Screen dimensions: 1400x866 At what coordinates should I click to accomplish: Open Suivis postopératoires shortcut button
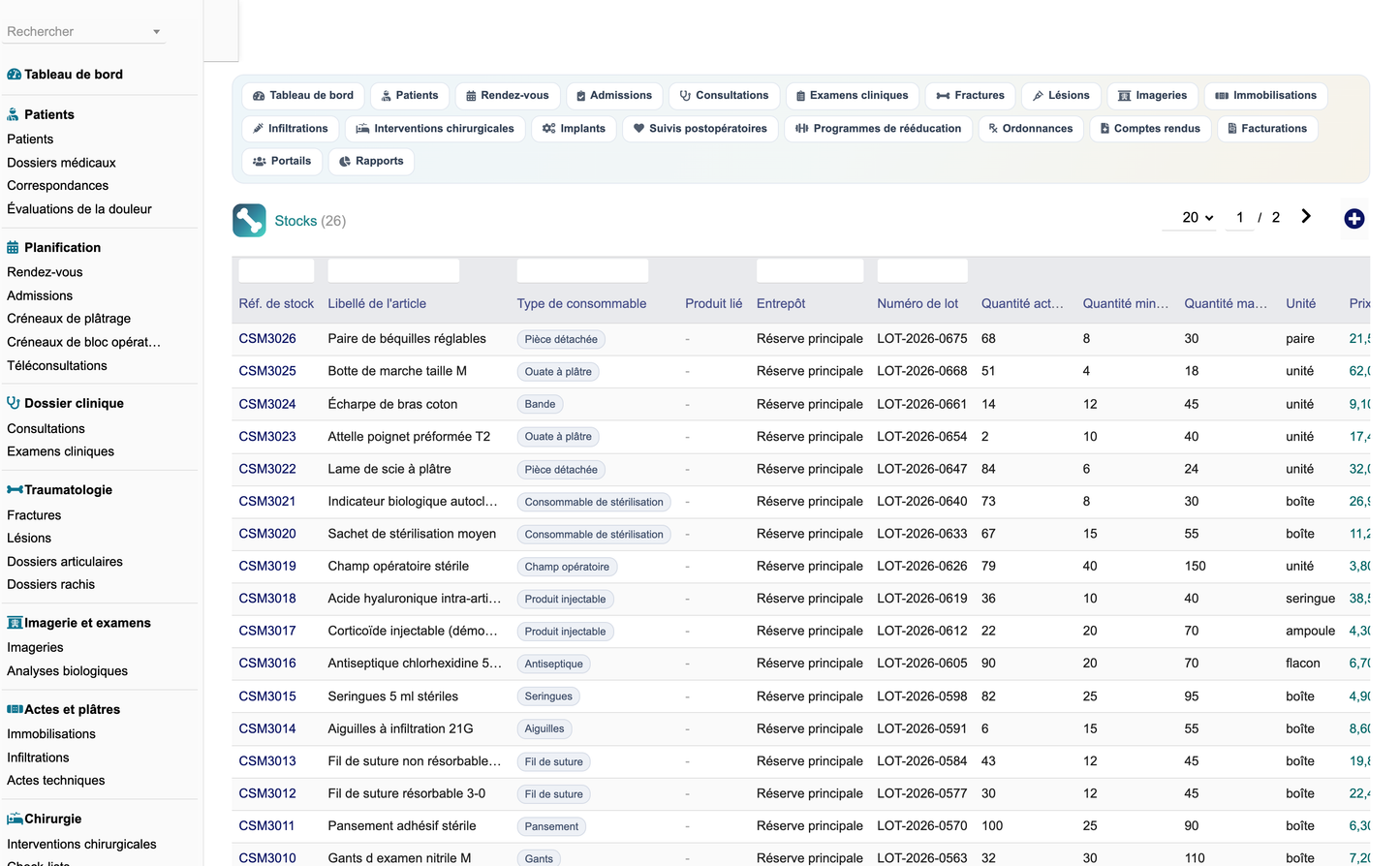click(x=700, y=129)
